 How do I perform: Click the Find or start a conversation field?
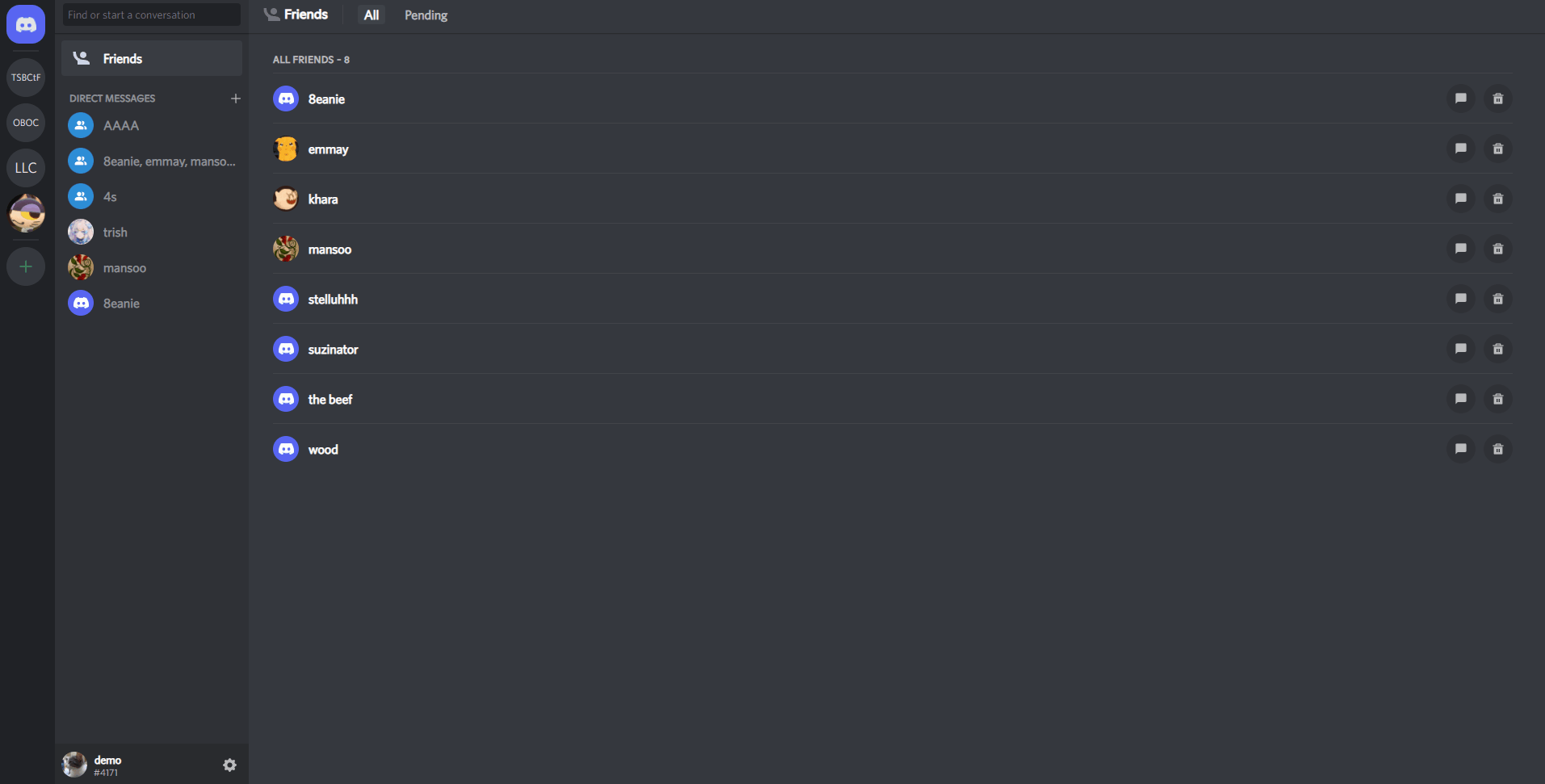152,15
